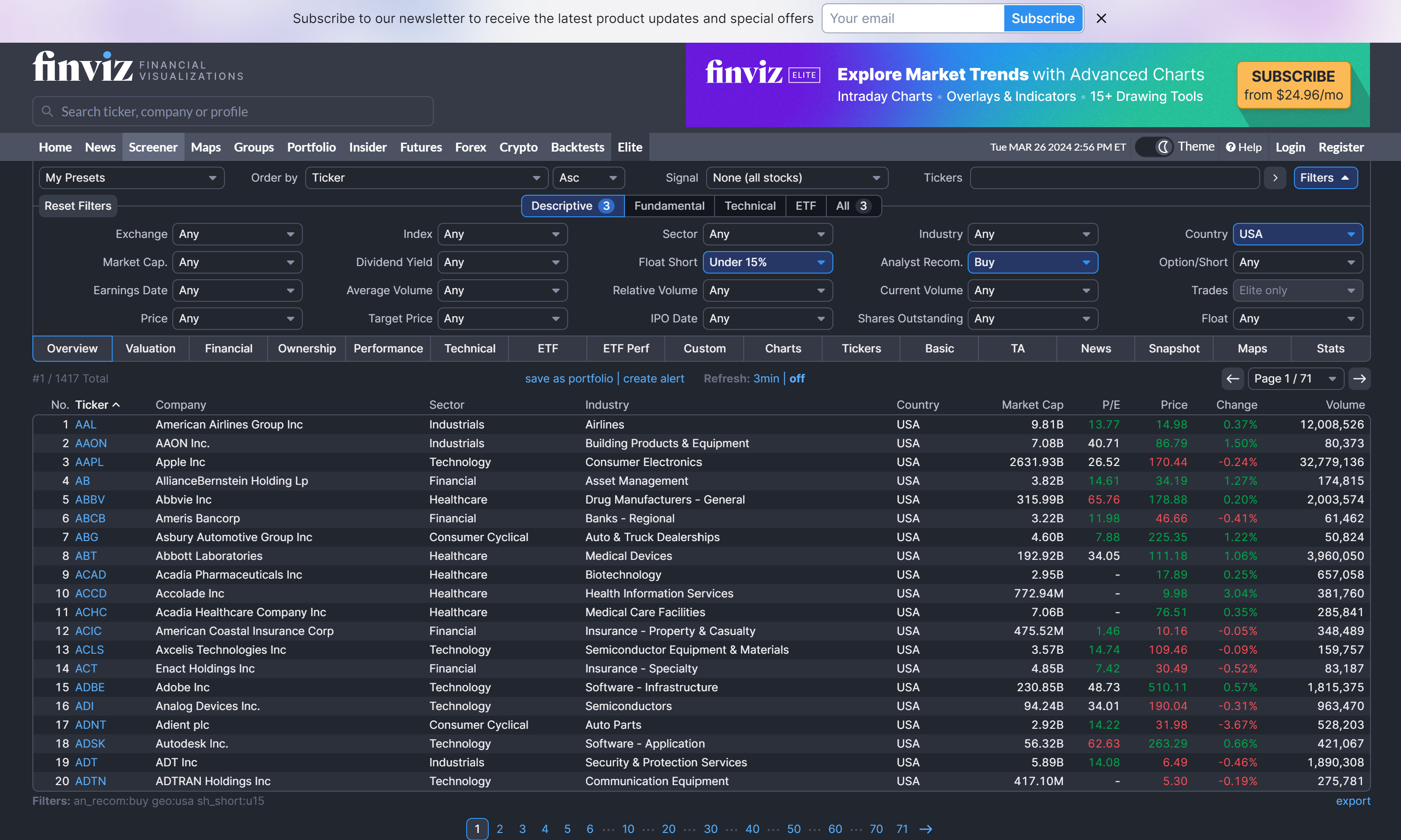Open the Sector filter dropdown
Viewport: 1401px width, 840px height.
coord(767,234)
